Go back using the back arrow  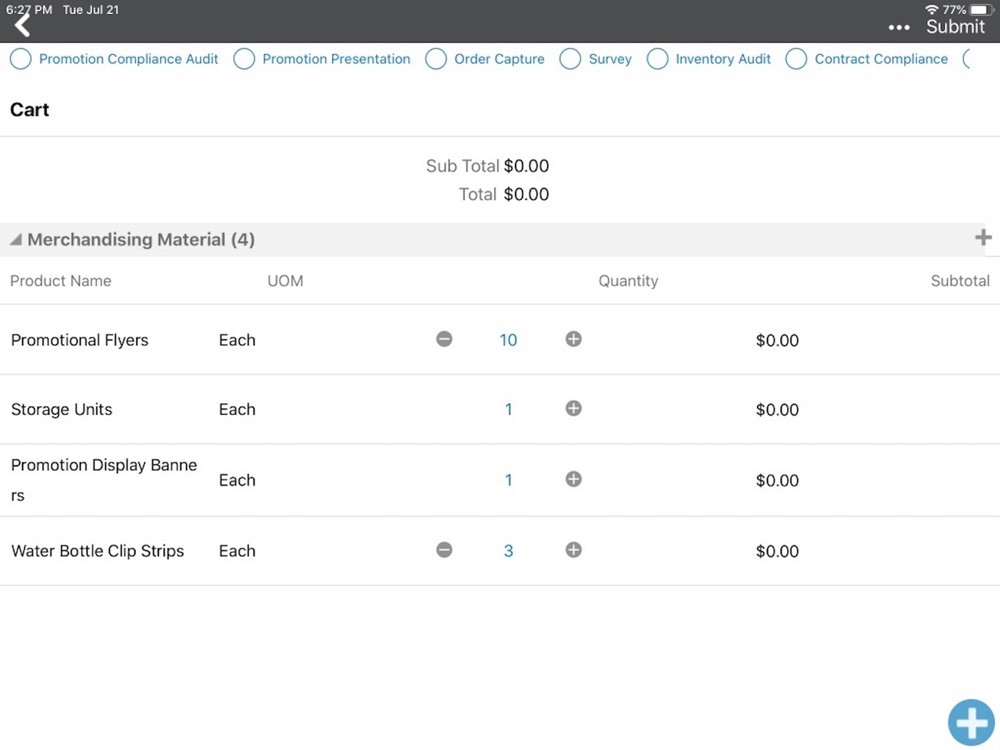[22, 26]
